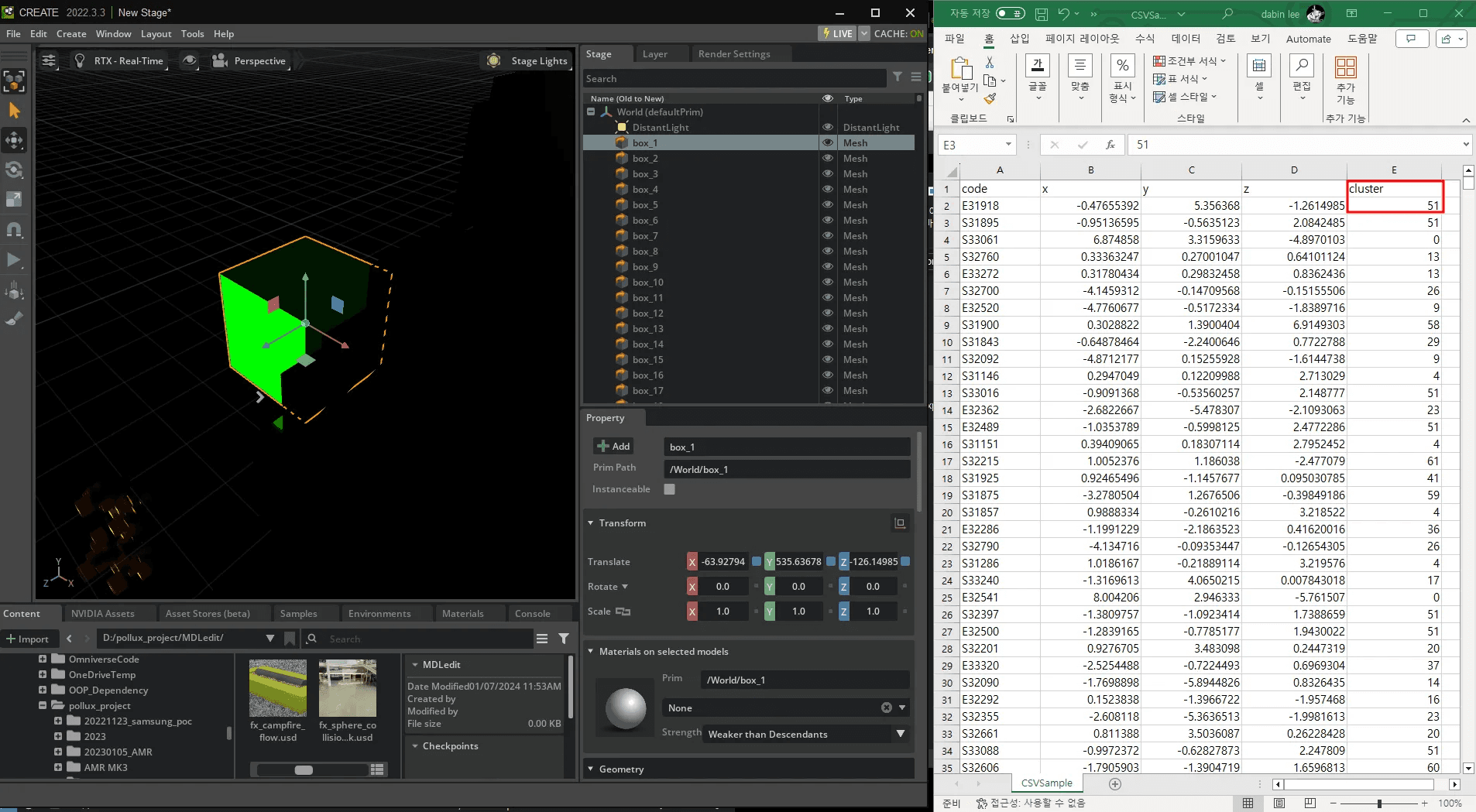Select the arrow selection tool in left toolbar
The width and height of the screenshot is (1476, 812).
(x=14, y=111)
